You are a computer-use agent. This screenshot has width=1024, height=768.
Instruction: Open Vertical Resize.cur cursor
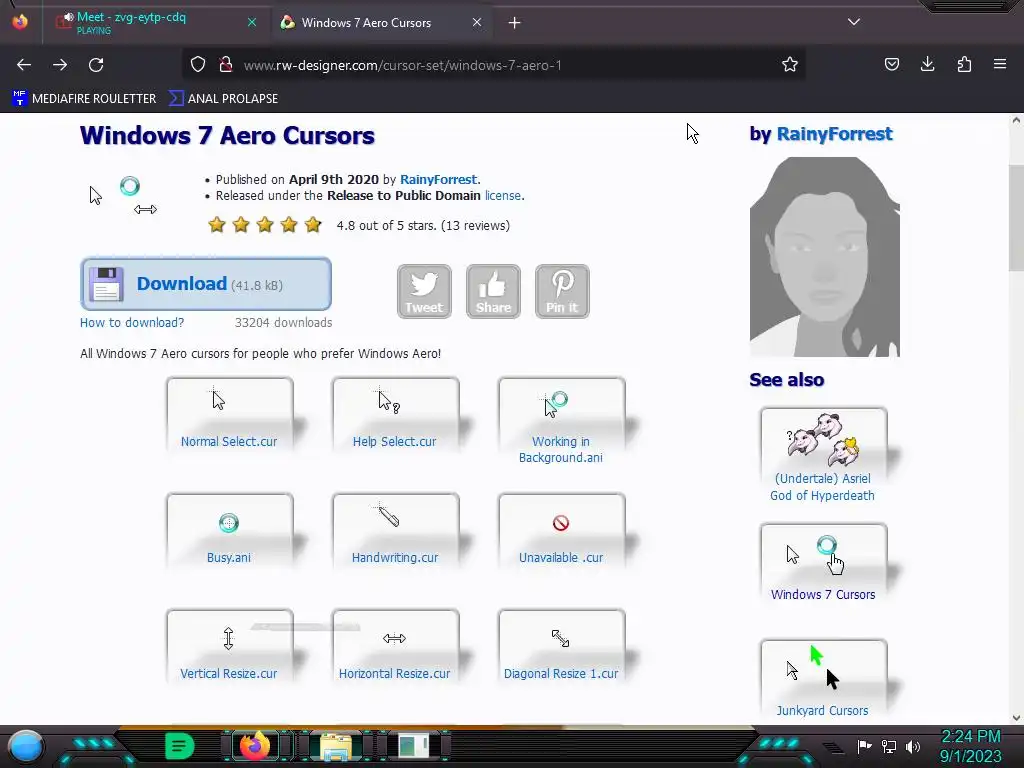click(229, 647)
